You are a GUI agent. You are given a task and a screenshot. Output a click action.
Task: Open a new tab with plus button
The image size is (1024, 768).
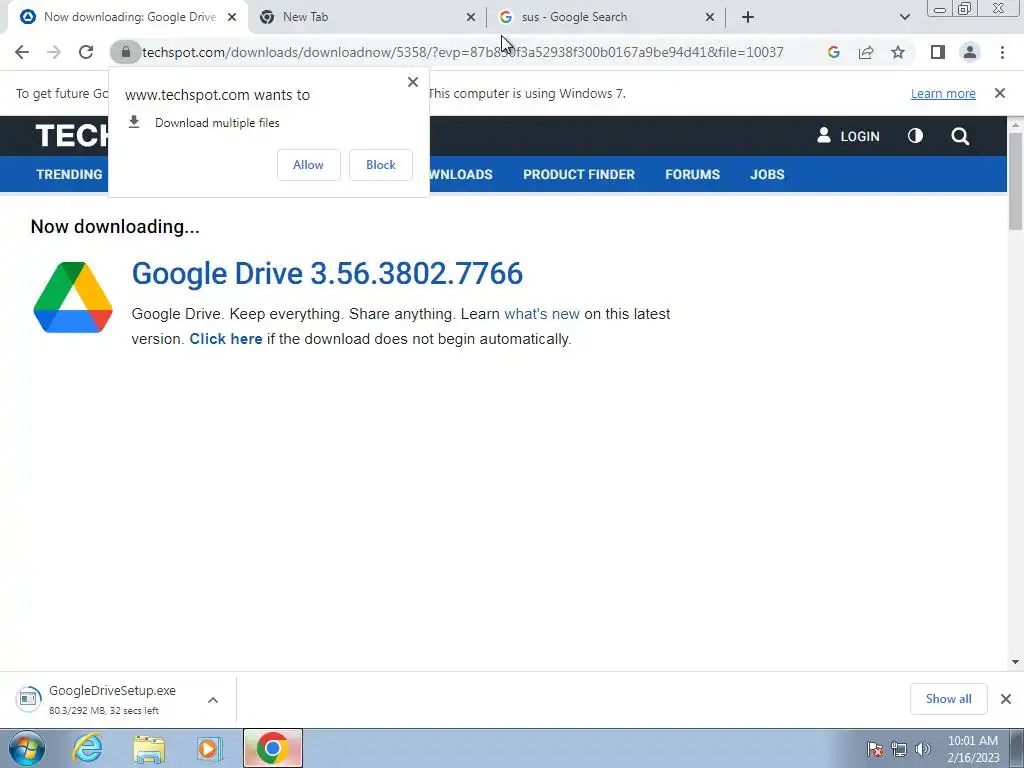pyautogui.click(x=748, y=17)
